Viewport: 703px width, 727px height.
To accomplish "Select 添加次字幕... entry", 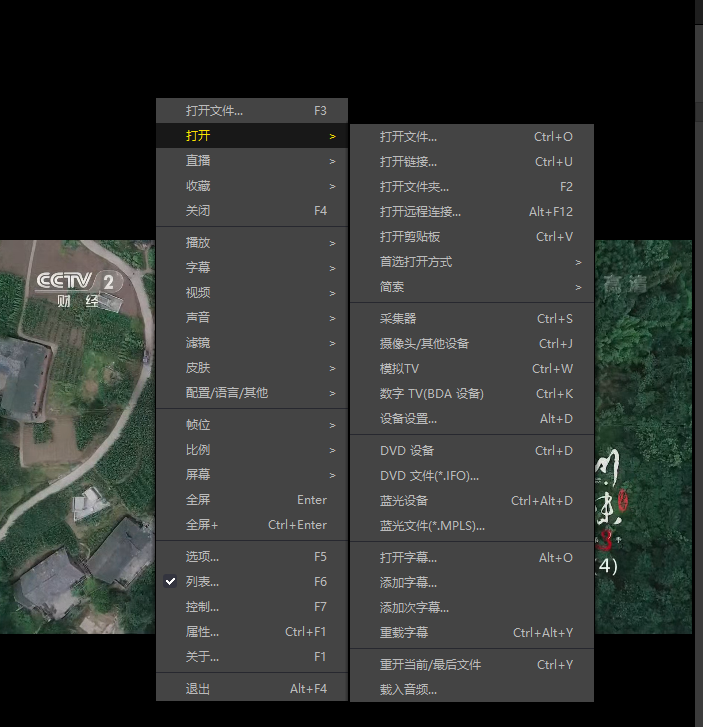I will 472,608.
